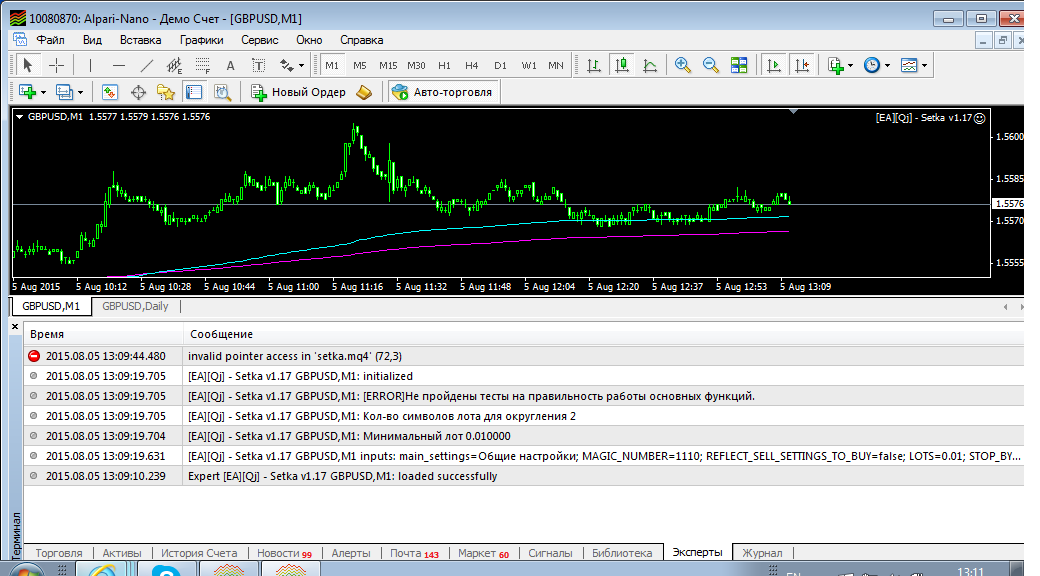Viewport: 1040px width, 576px height.
Task: Select M15 timeframe
Action: tap(388, 65)
